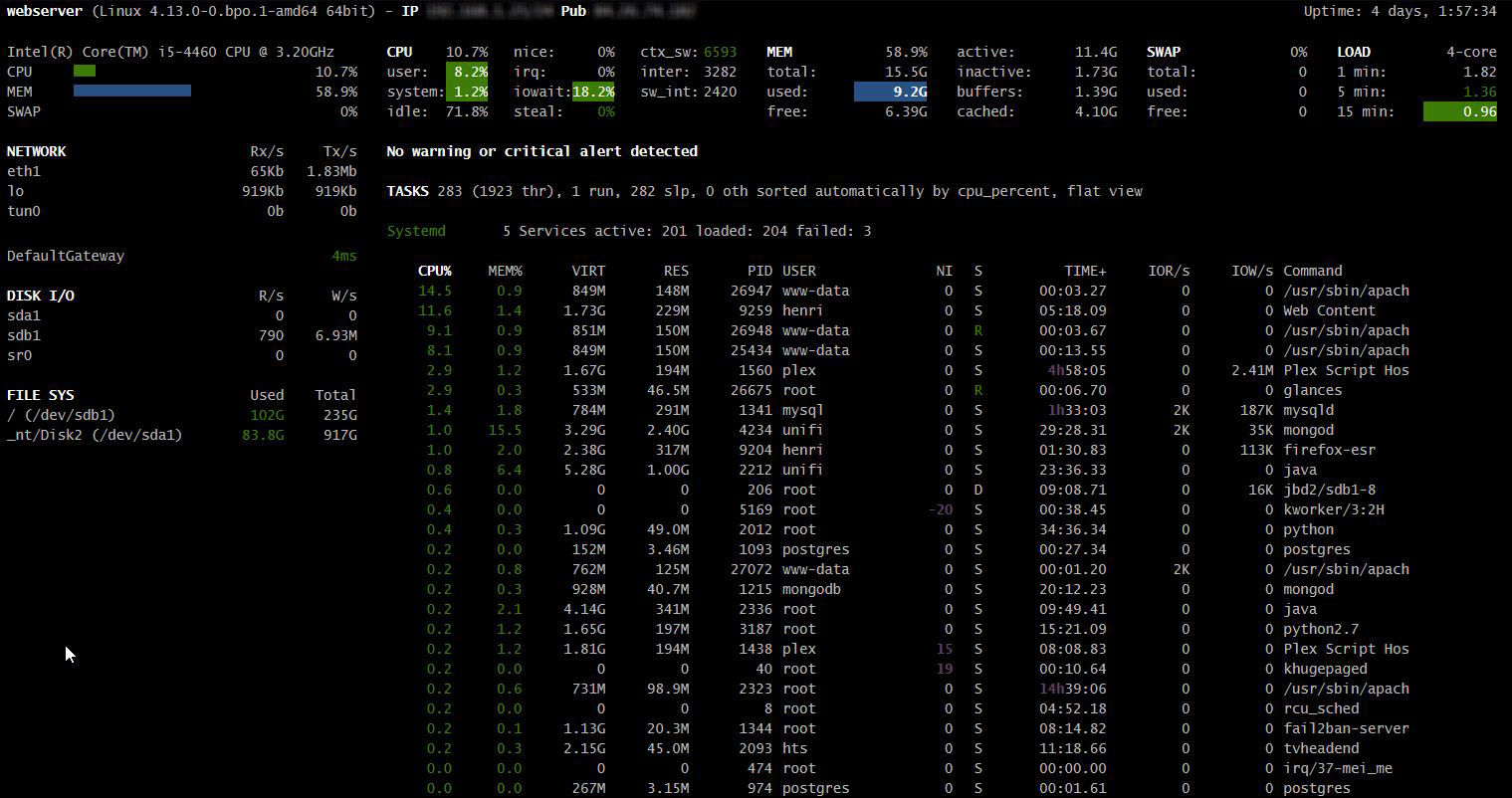Click the highlighted iowait 18.2% value

593,92
